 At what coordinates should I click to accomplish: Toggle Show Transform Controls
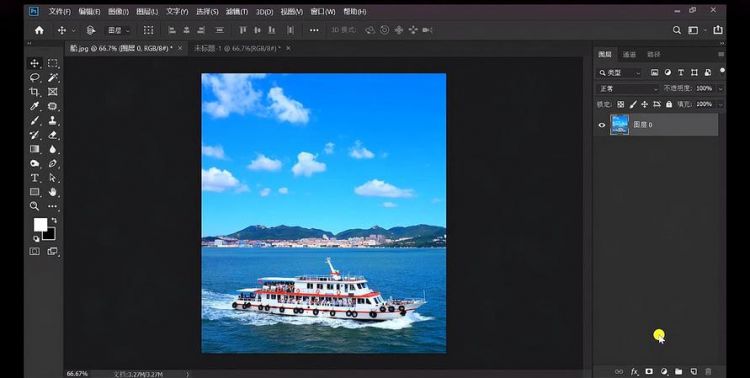[149, 30]
